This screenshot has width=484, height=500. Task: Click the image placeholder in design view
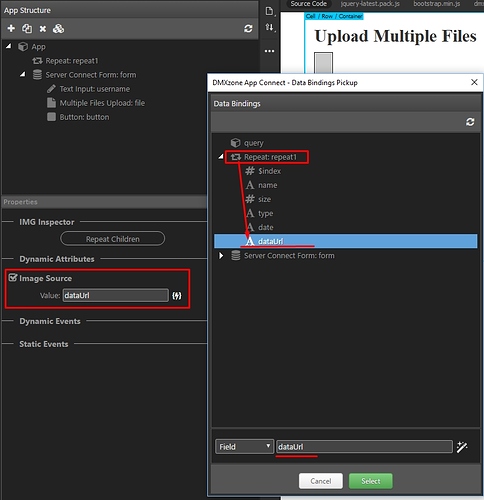[323, 62]
